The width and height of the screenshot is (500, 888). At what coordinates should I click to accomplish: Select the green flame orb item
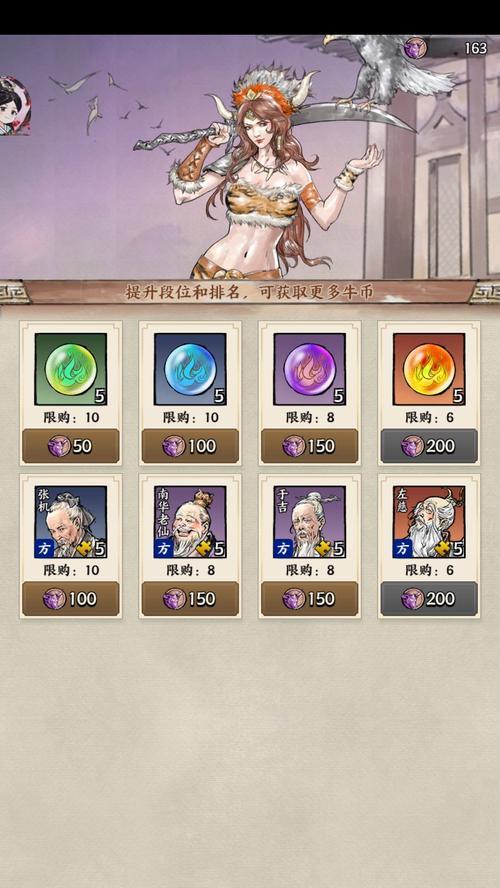pyautogui.click(x=71, y=369)
